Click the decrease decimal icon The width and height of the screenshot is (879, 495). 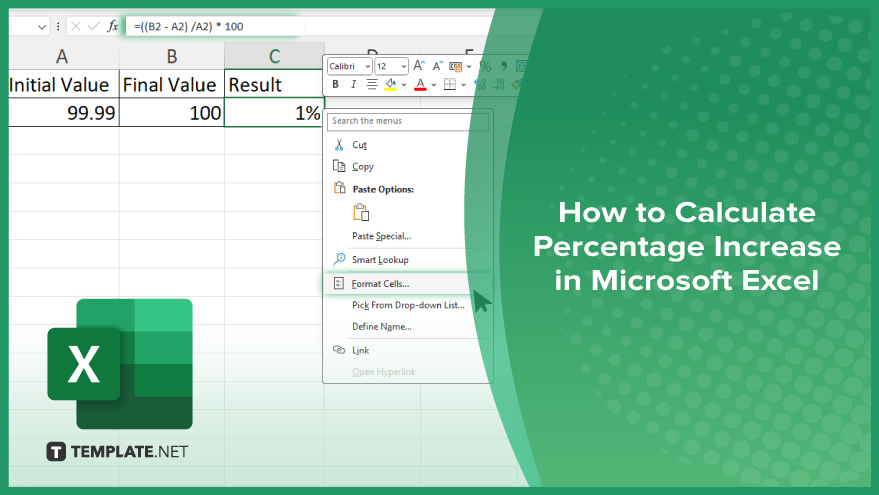tap(499, 85)
